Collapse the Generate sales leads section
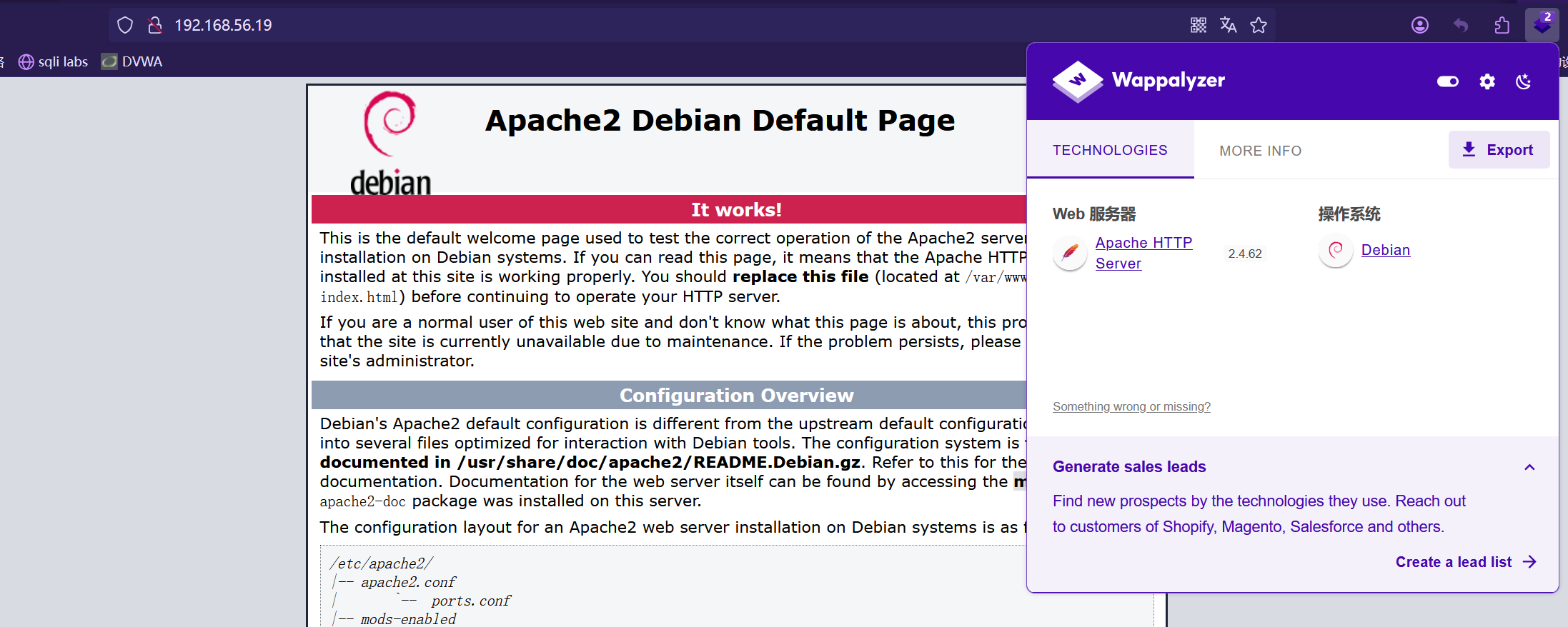Screen dimensions: 1568x627 [x=1529, y=467]
